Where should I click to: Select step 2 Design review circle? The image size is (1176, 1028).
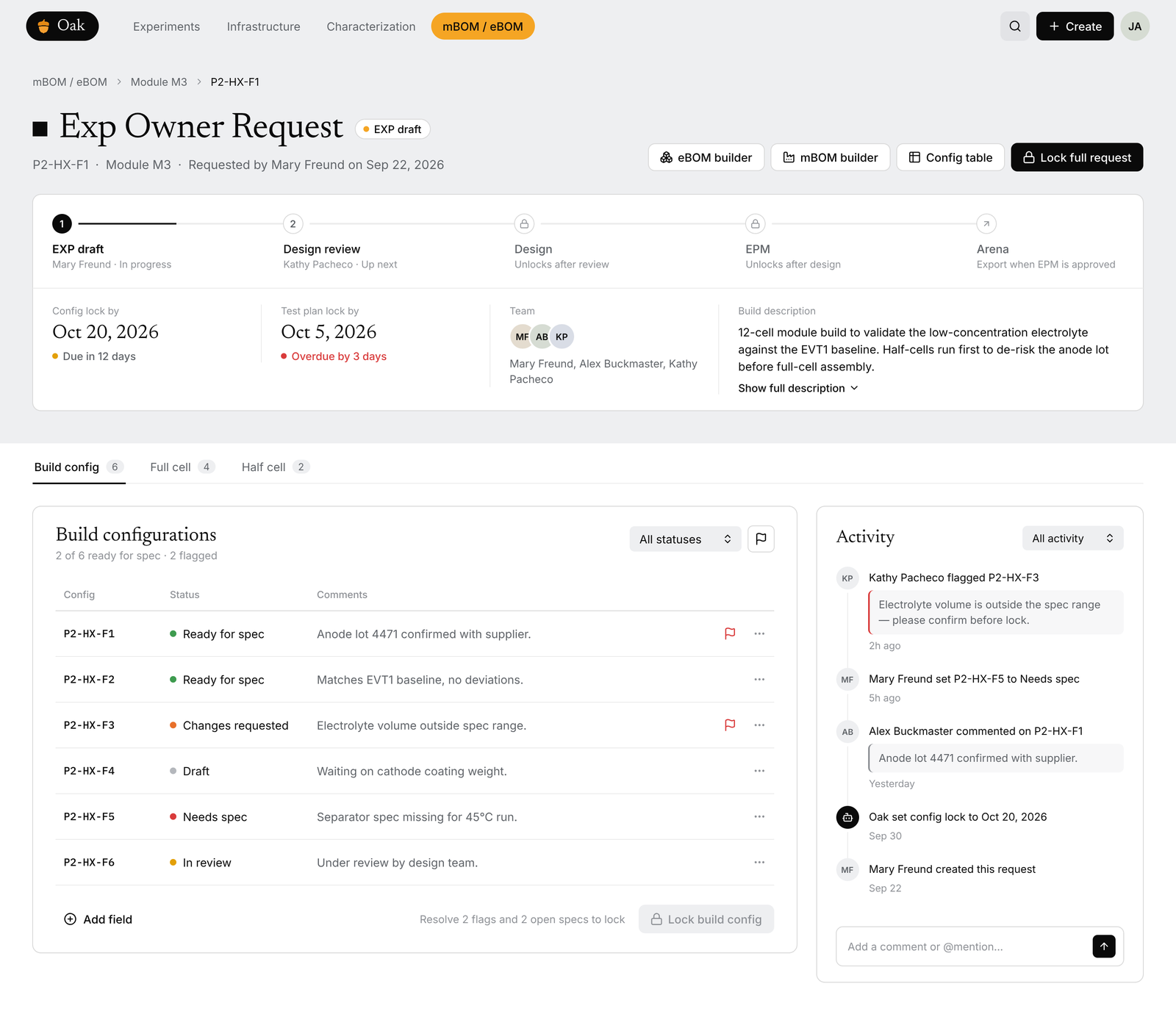tap(293, 223)
